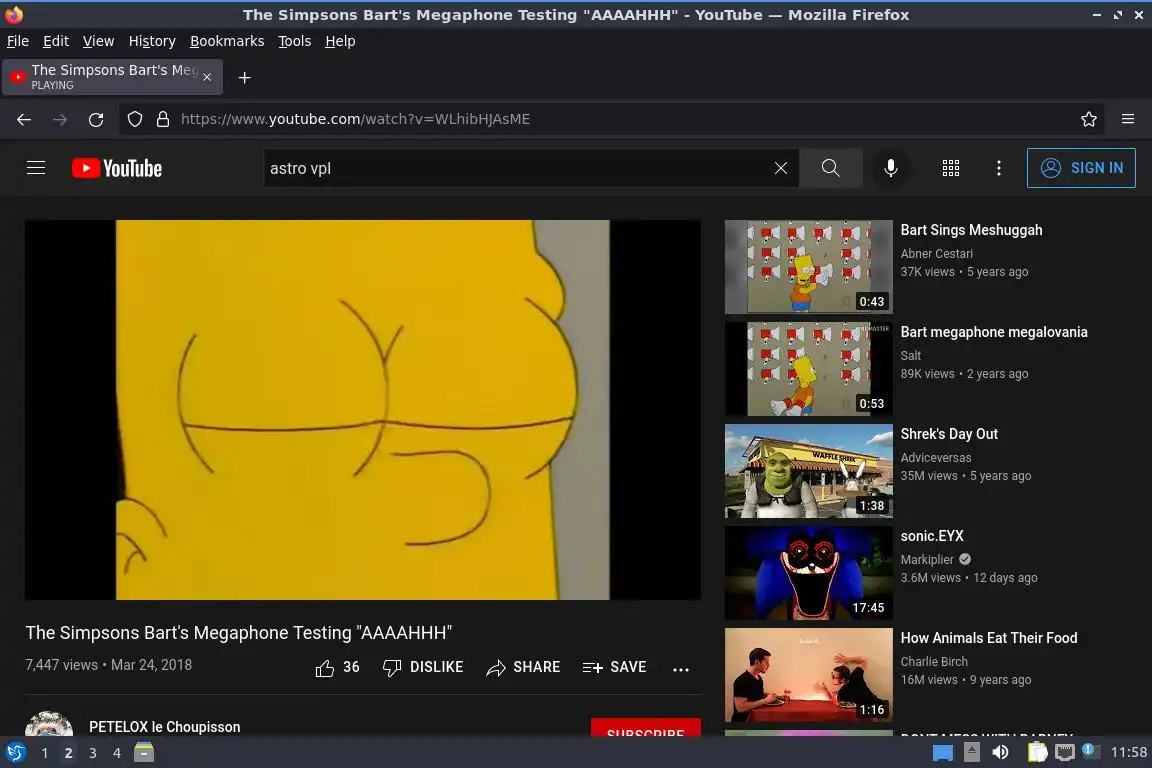Close the Simpsons YouTube tab
Screen dimensions: 1152x768
click(x=207, y=77)
